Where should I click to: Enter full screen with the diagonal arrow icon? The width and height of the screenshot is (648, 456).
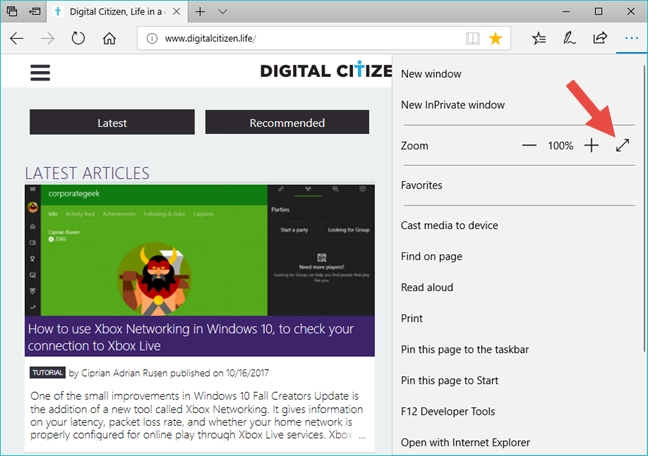pos(622,145)
